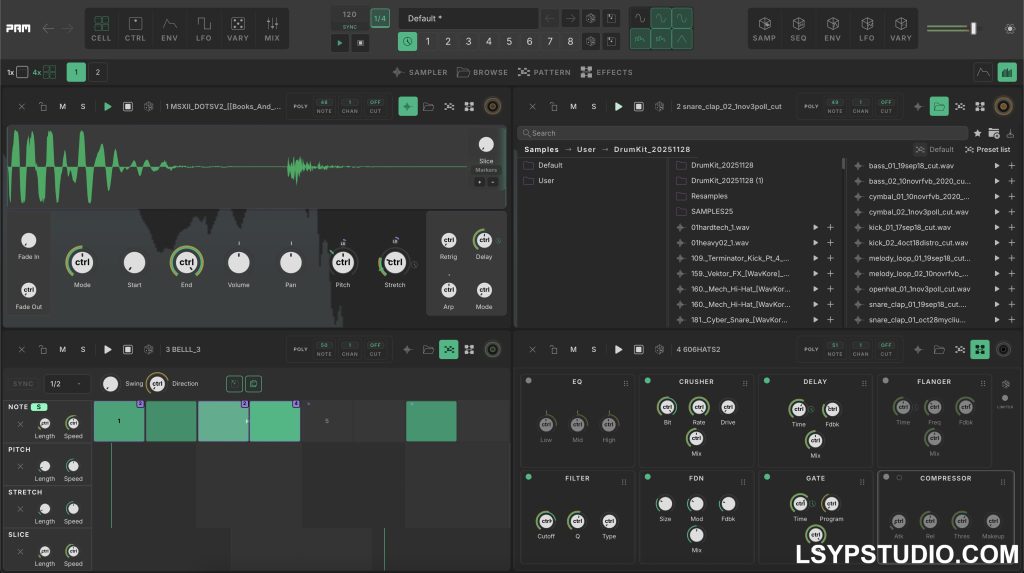1024x573 pixels.
Task: Click the SAMP modulator icon at top right
Action: (x=764, y=27)
